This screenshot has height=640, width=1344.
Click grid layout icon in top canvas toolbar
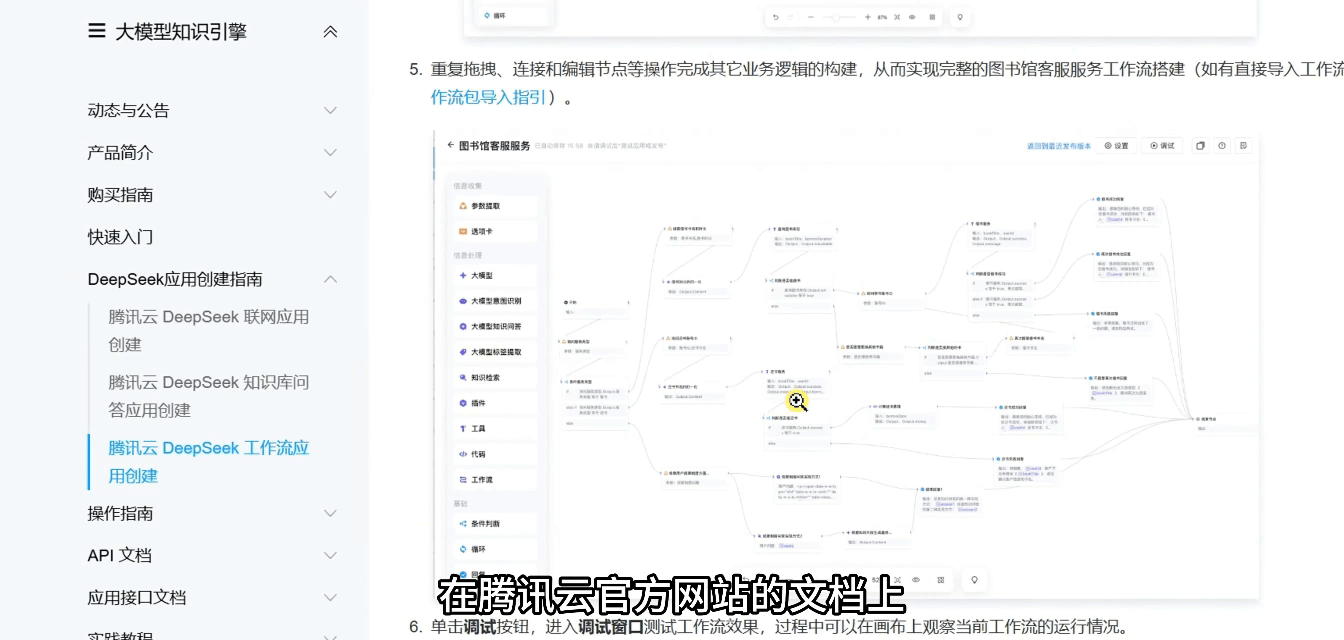tap(933, 17)
